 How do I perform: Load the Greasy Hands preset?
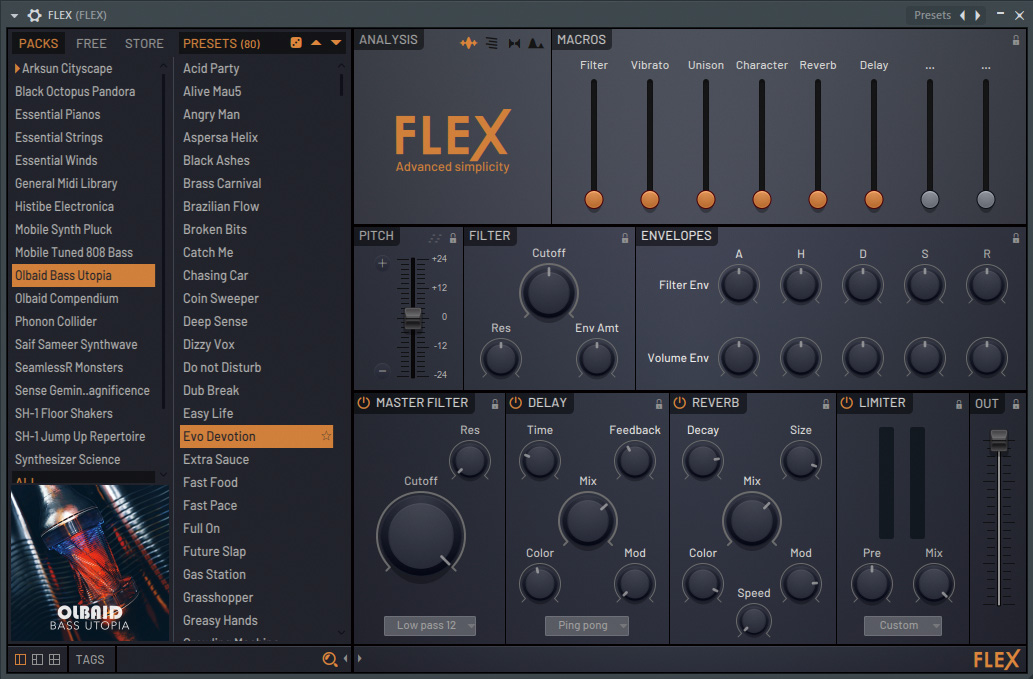click(220, 620)
